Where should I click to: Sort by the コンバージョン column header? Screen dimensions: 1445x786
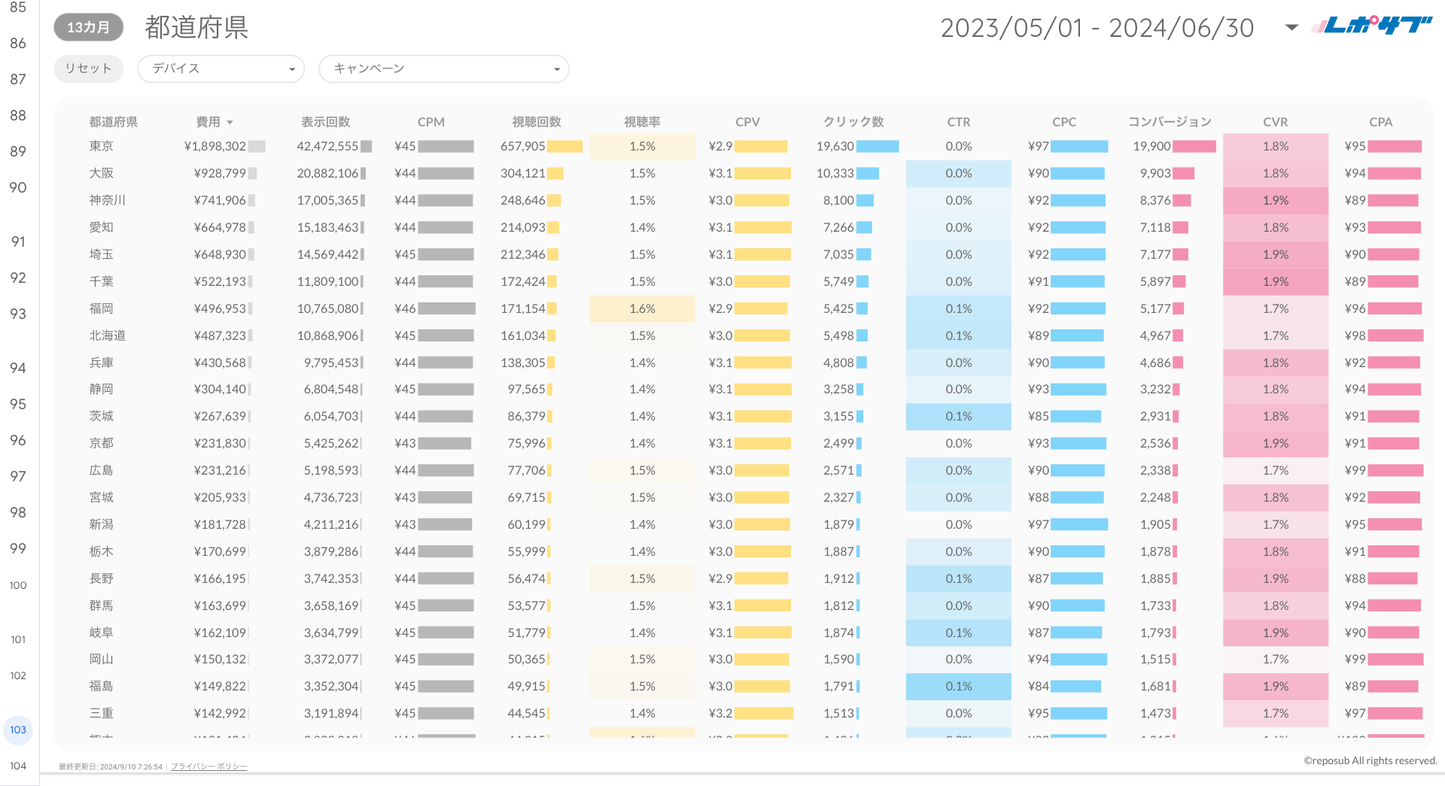[x=1169, y=122]
